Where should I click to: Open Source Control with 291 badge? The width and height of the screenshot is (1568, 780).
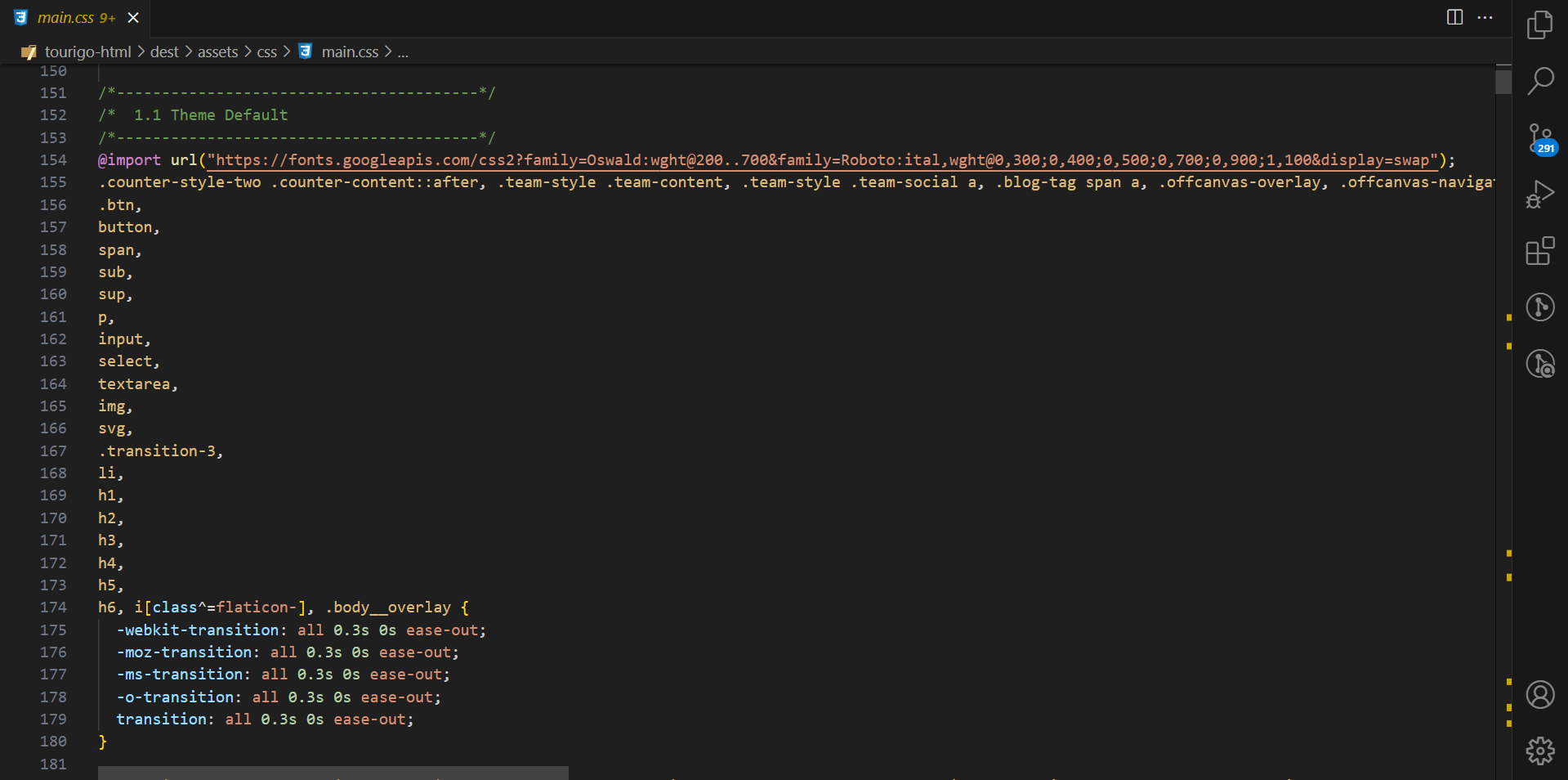click(1541, 138)
